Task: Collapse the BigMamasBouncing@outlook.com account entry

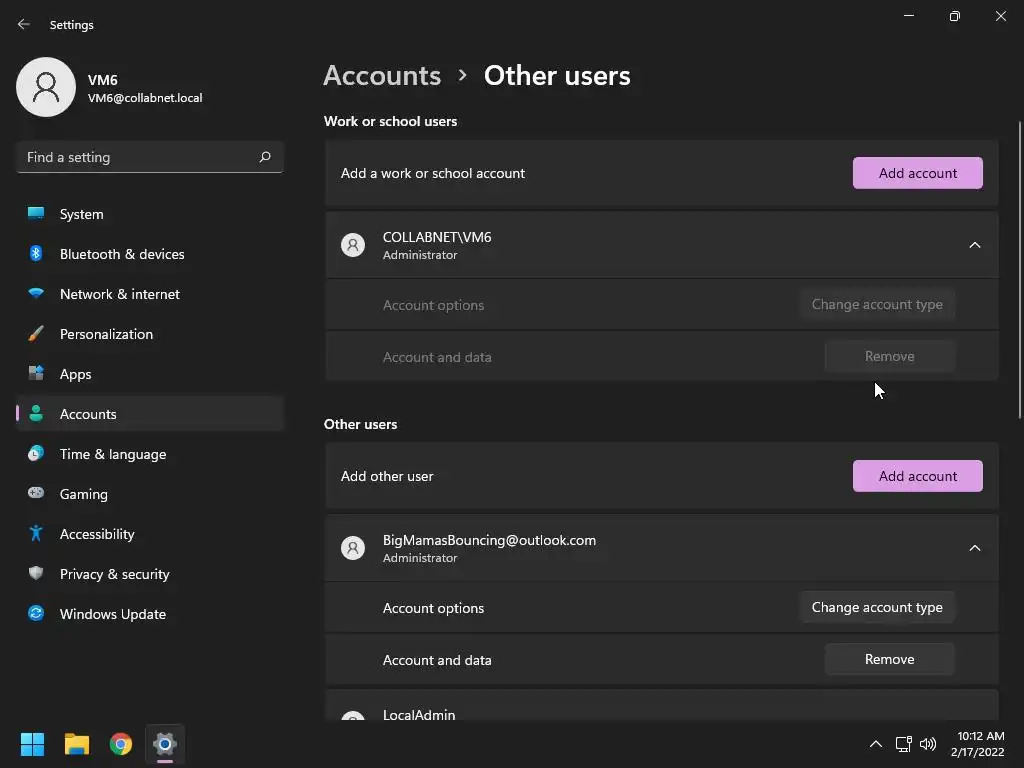Action: (975, 548)
